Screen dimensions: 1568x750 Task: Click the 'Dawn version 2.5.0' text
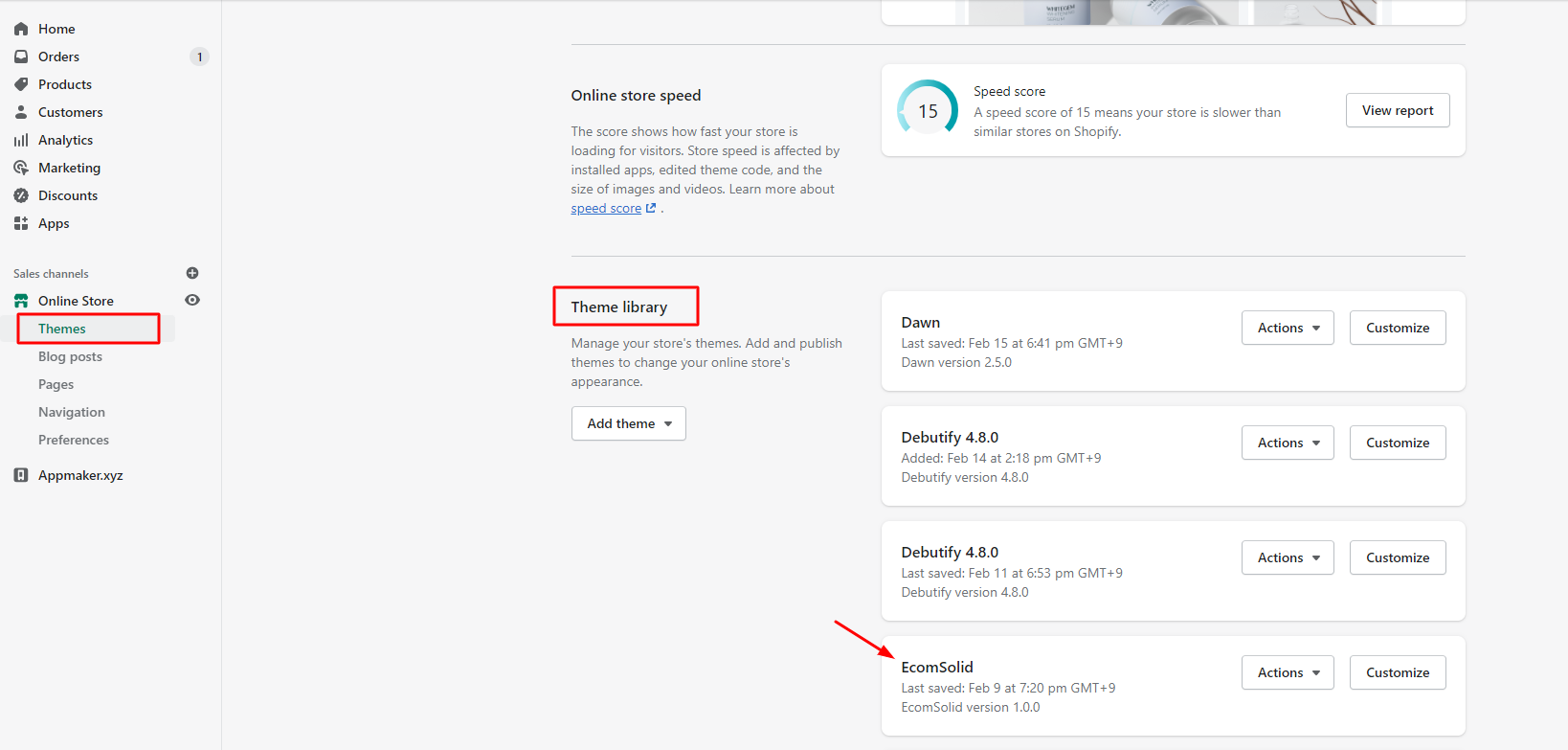[956, 362]
